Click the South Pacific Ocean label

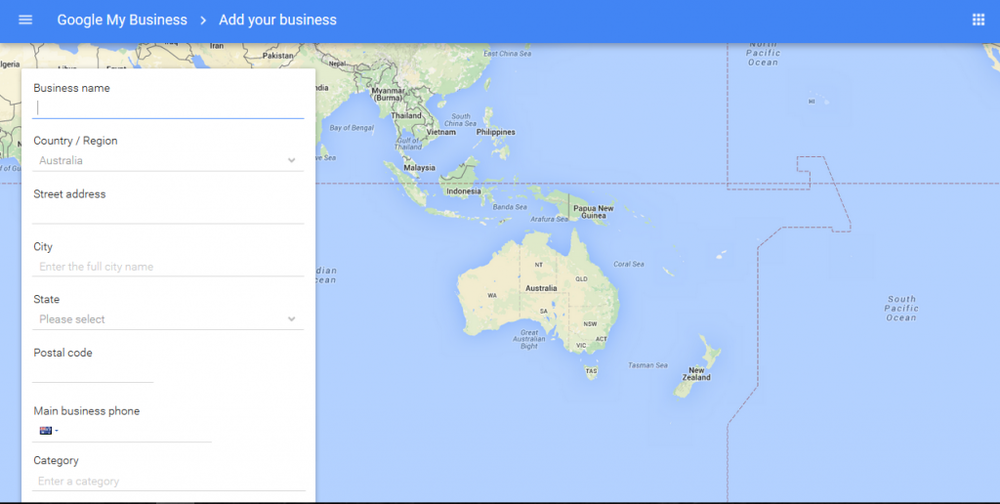click(x=901, y=308)
